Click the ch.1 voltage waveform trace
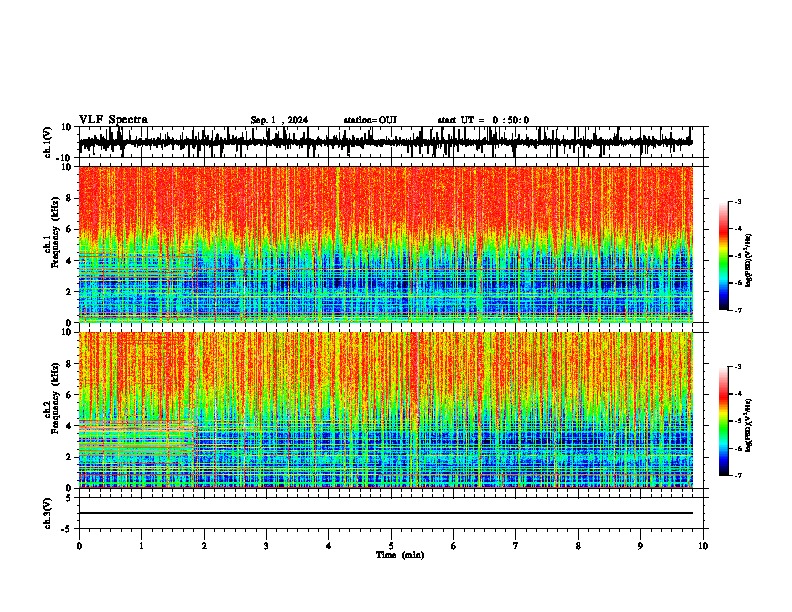The height and width of the screenshot is (612, 792). click(386, 142)
